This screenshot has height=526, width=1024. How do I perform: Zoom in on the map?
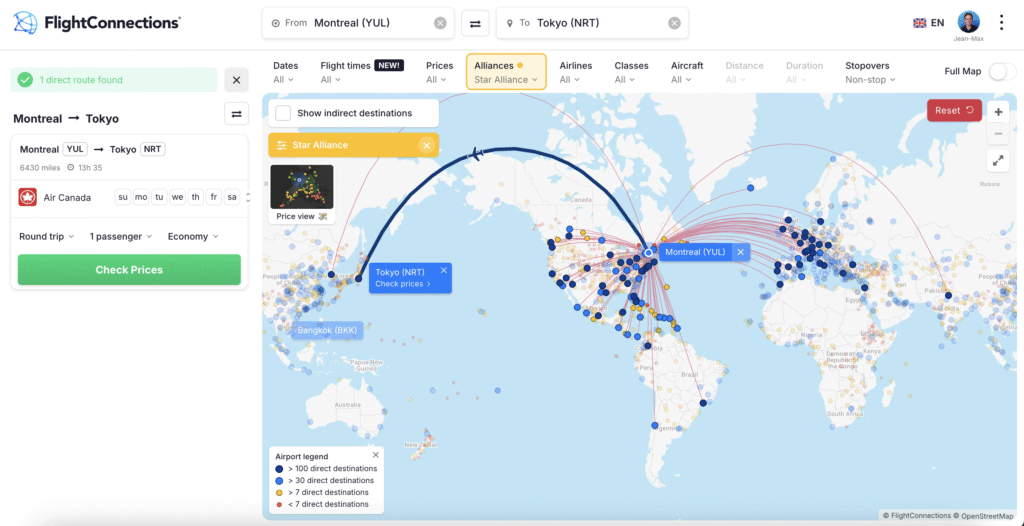[x=998, y=112]
